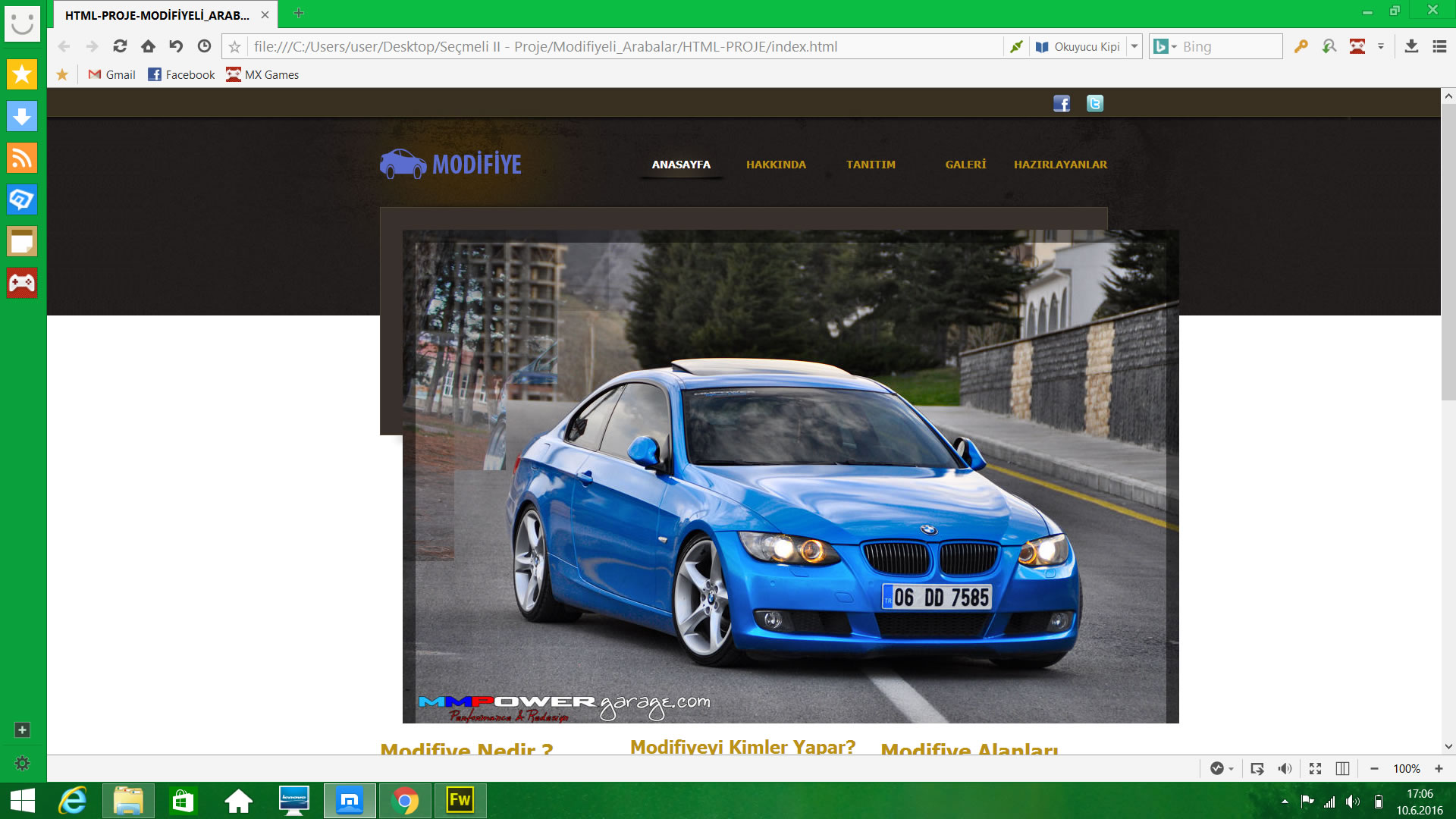This screenshot has width=1456, height=819.
Task: Toggle mute sound in status bar
Action: point(1285,768)
